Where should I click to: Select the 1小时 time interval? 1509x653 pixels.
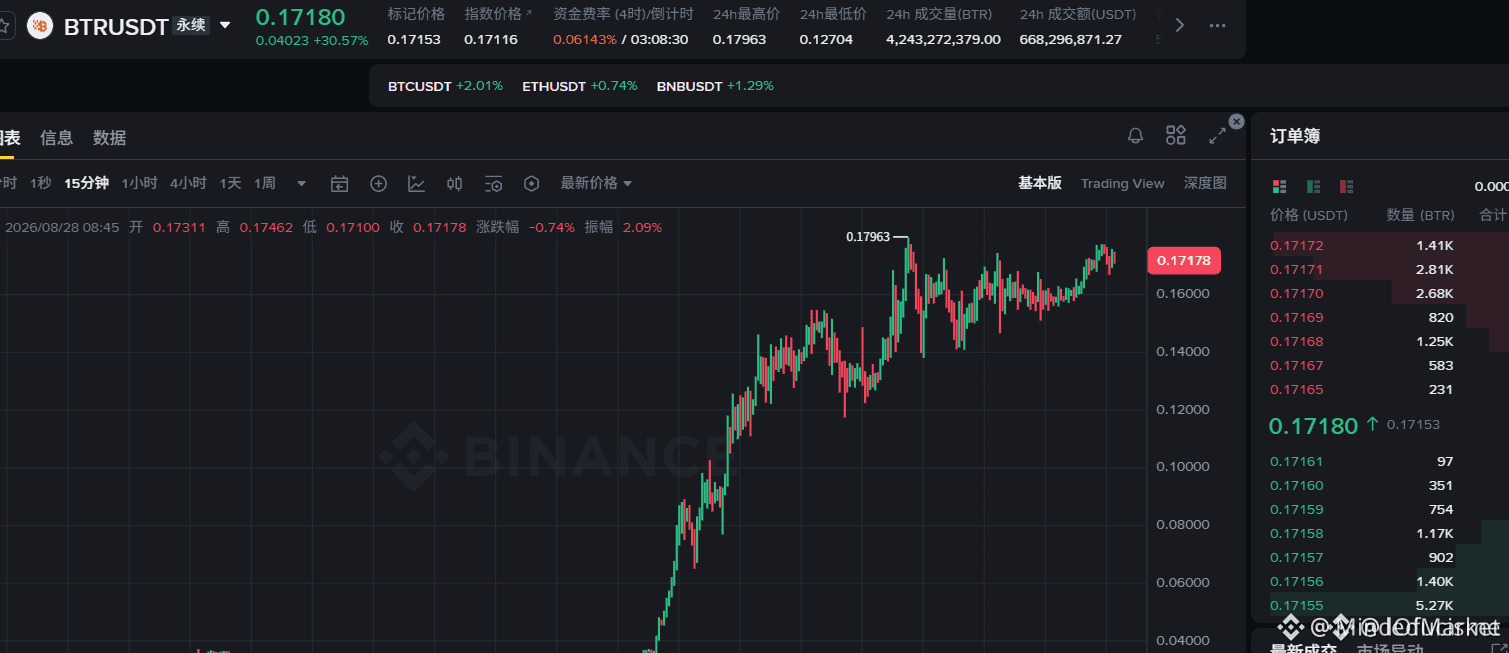(x=140, y=183)
